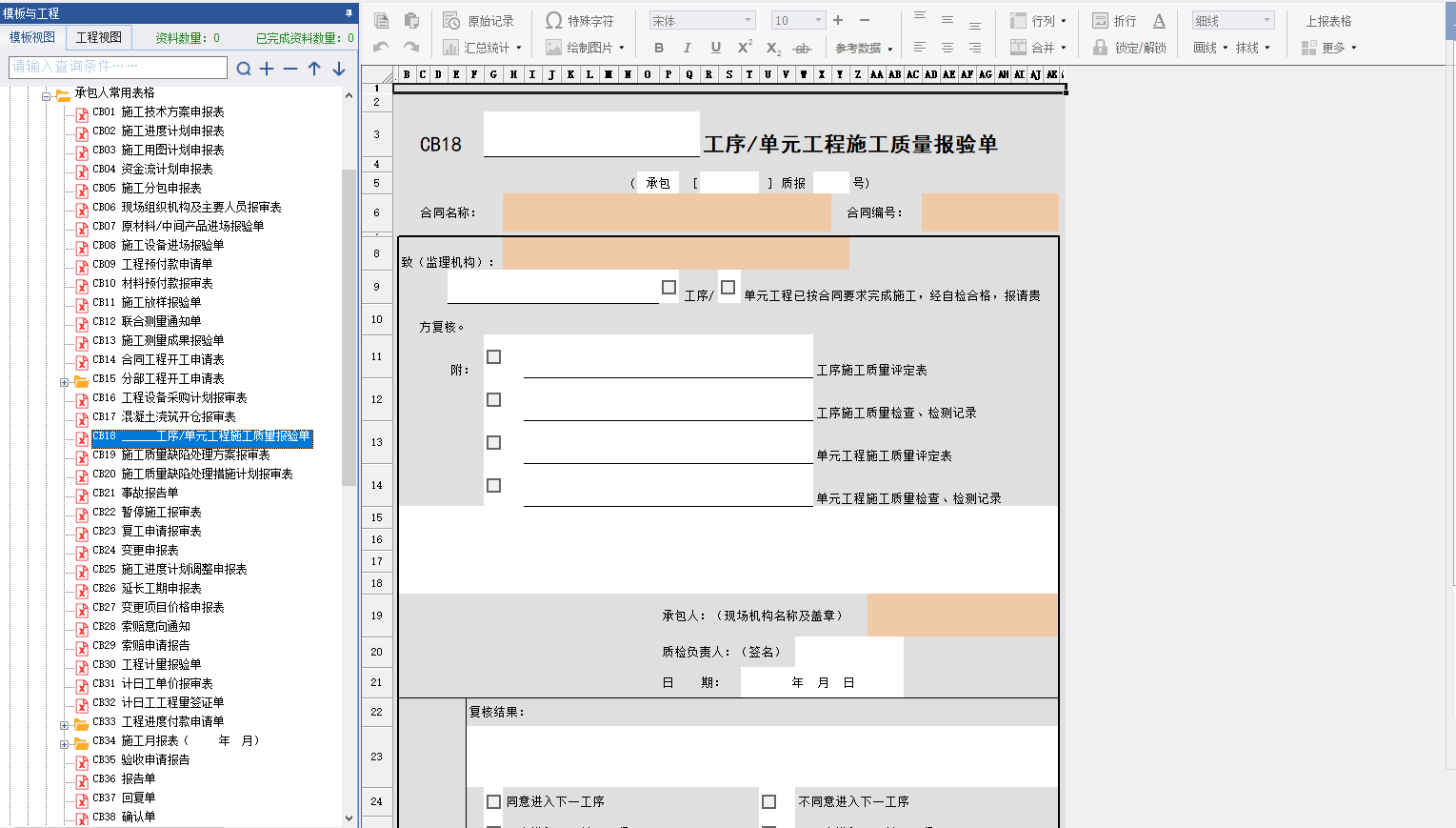Open 更多 more dropdown

pyautogui.click(x=1329, y=48)
